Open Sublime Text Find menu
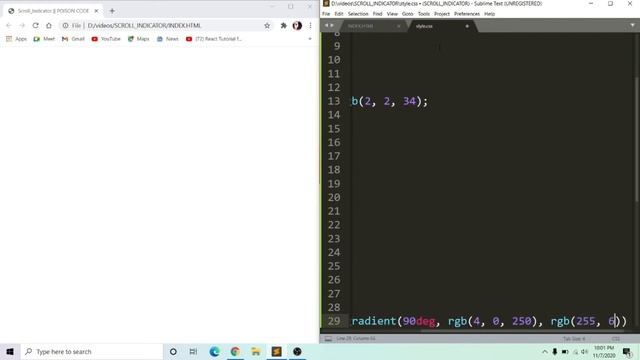Viewport: 640px width, 360px height. click(x=377, y=14)
